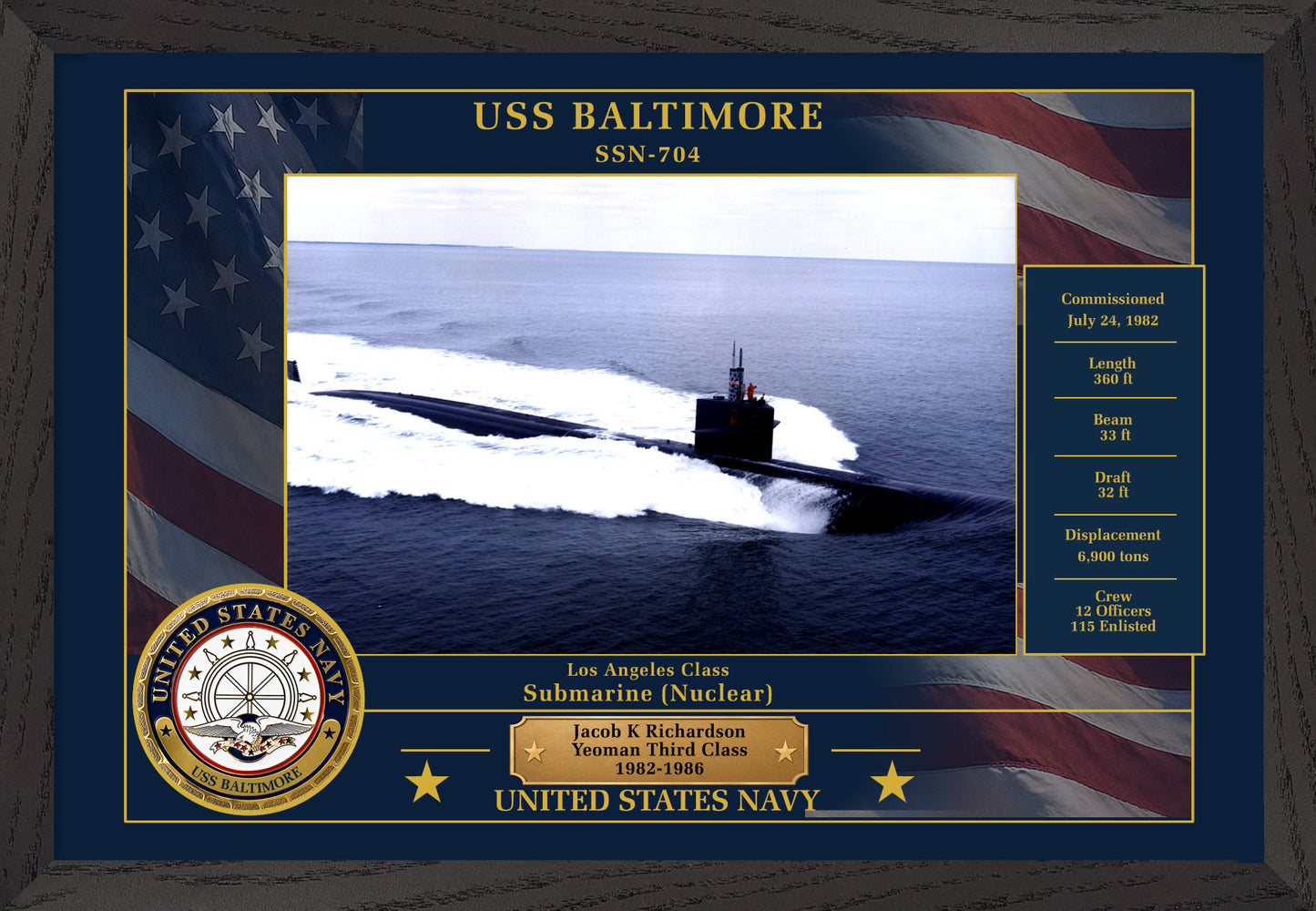This screenshot has width=1316, height=911.
Task: Click the large gold star left of nameplate
Action: [426, 783]
